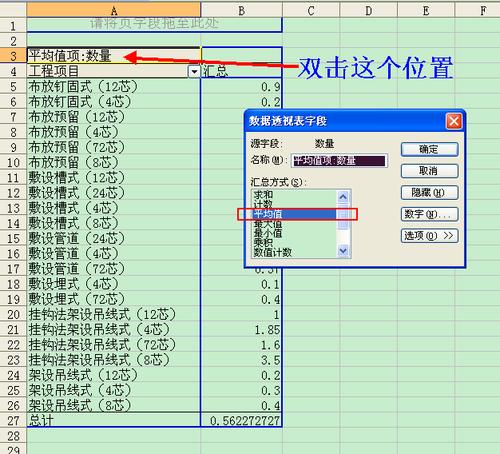Click the summary list scroll-down arrow
Image resolution: width=500 pixels, height=454 pixels.
tap(343, 251)
